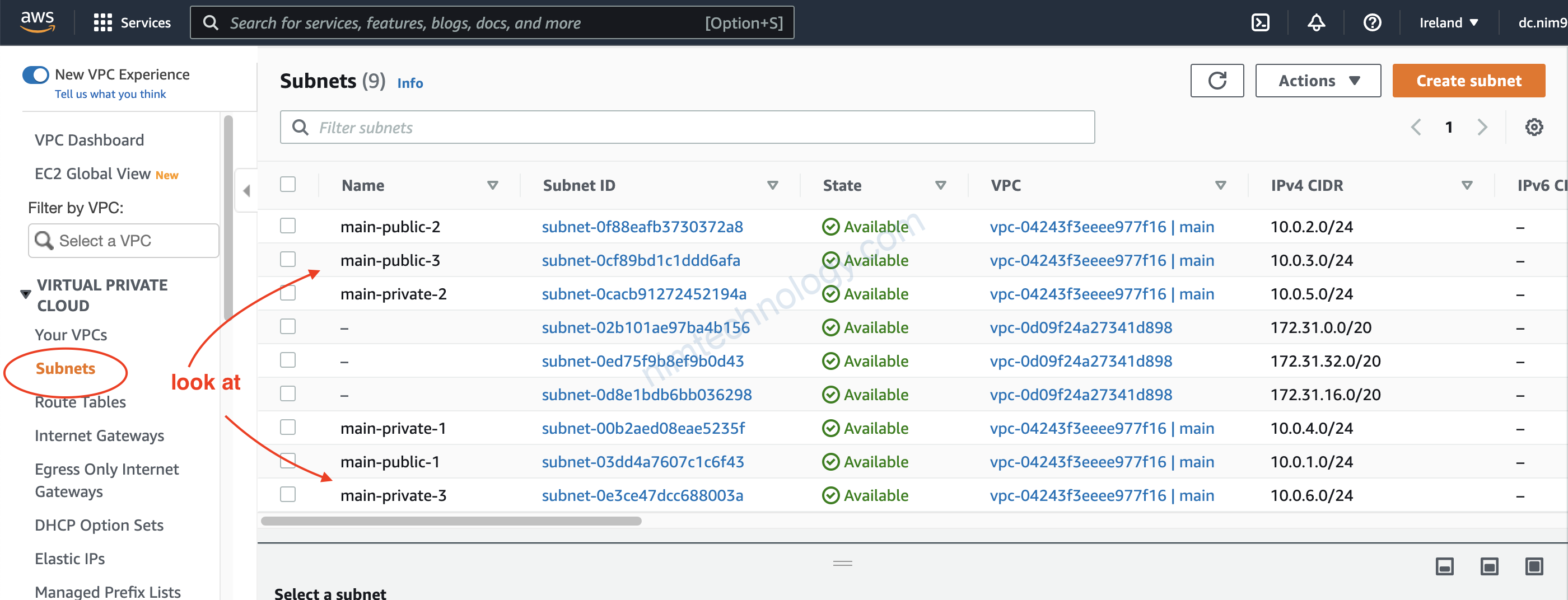Open the Ireland region selector
This screenshot has height=600, width=1568.
coord(1448,22)
